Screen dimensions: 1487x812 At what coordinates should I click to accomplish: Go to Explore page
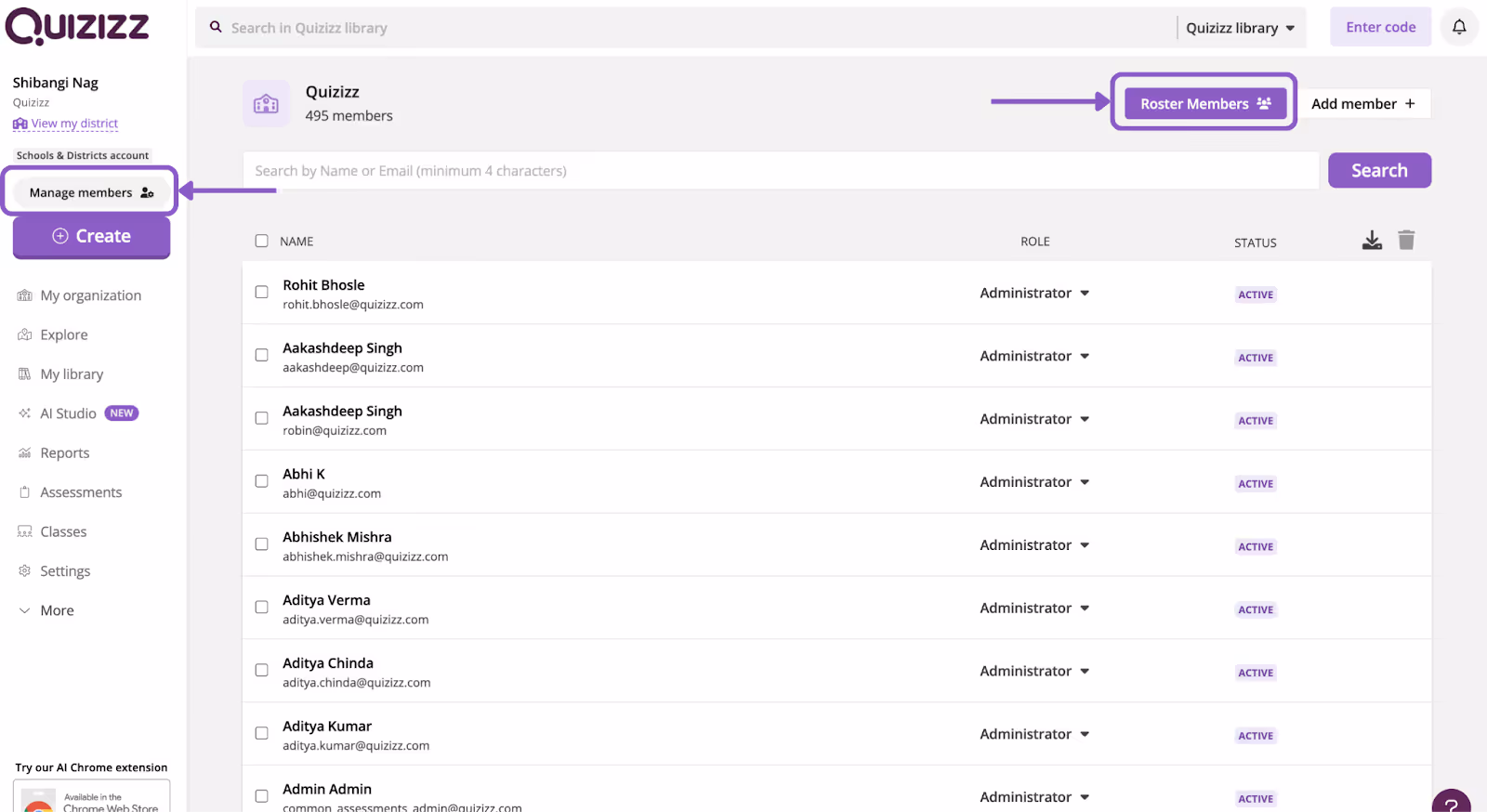(64, 334)
